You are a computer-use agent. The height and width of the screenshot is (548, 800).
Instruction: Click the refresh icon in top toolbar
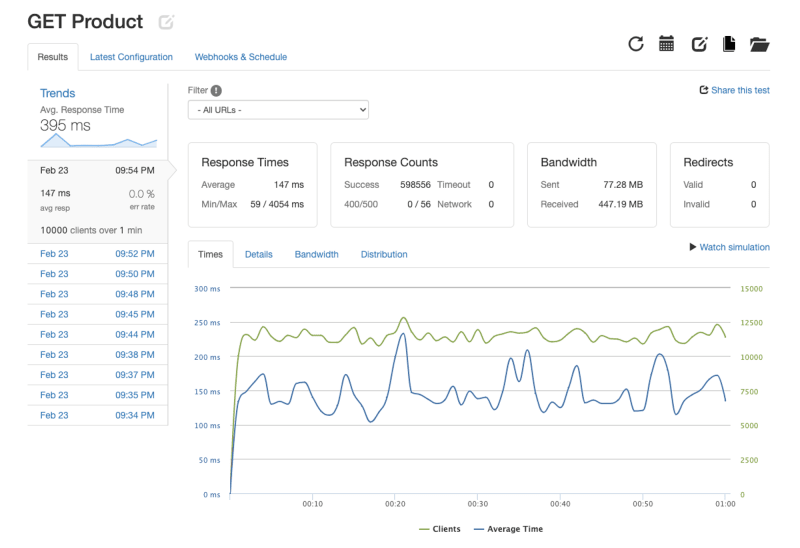636,44
